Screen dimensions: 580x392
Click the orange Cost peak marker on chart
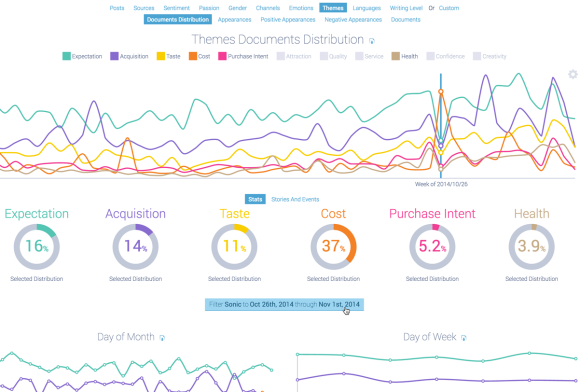(441, 91)
